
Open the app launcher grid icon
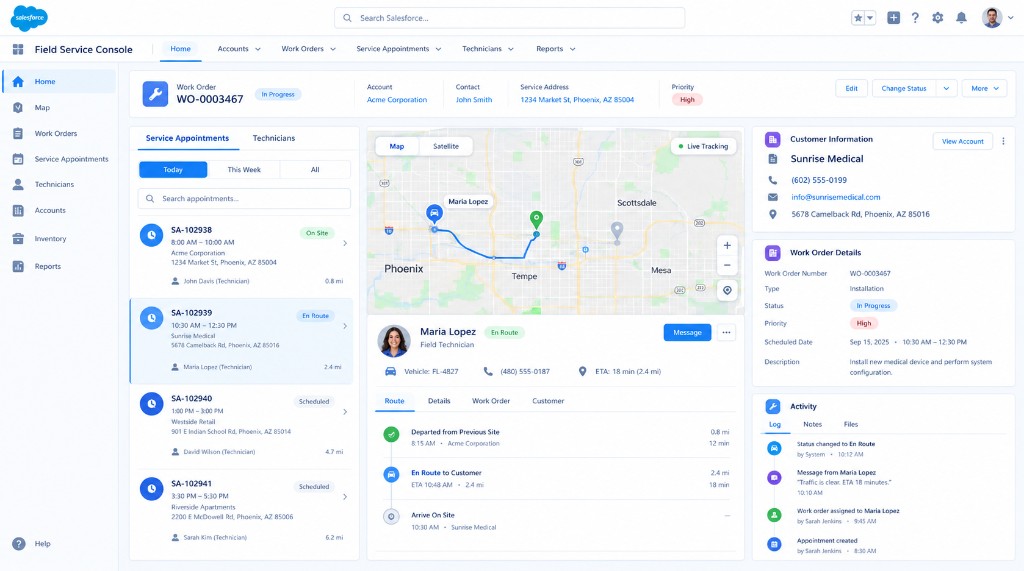point(18,49)
